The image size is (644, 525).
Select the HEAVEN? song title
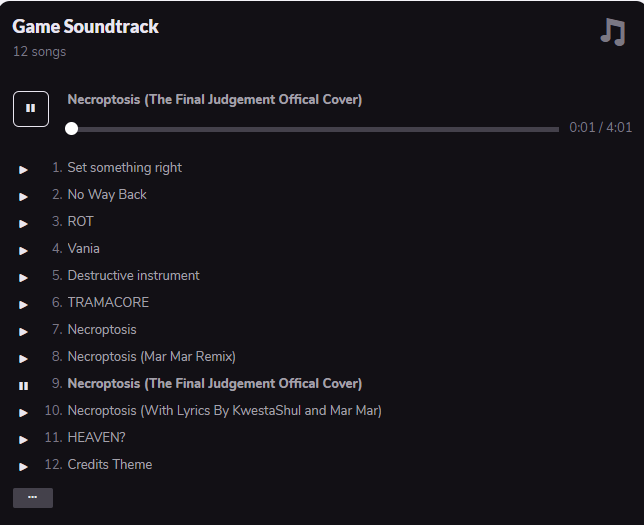tap(96, 437)
